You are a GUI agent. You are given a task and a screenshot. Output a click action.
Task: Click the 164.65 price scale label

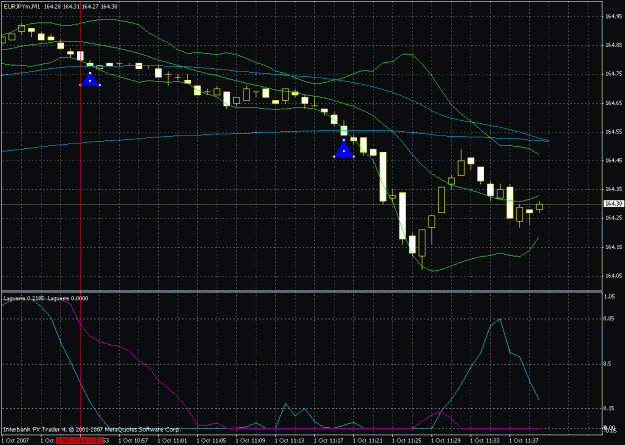613,103
